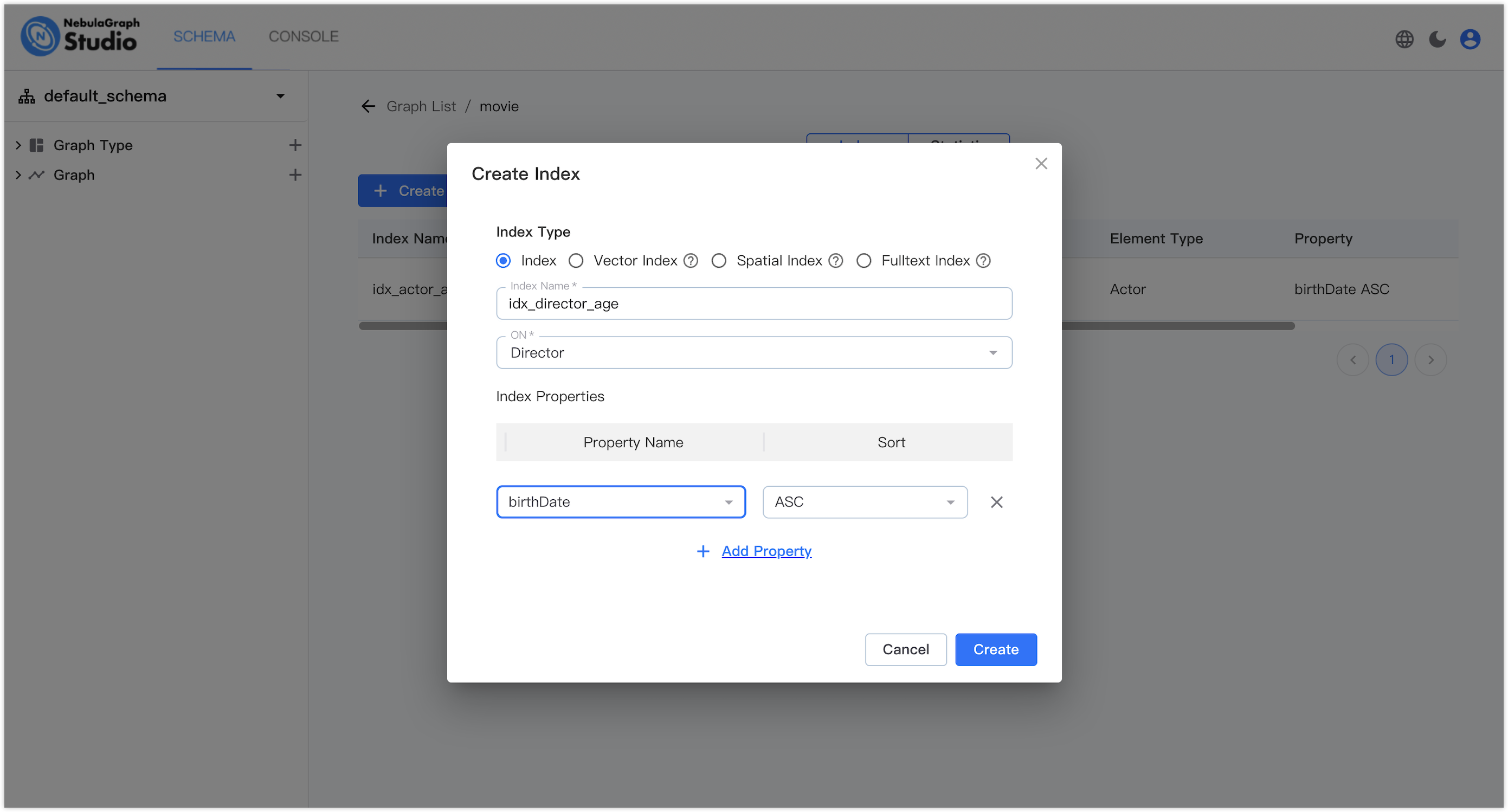Select the Spatial Index radio option
The width and height of the screenshot is (1508, 812).
[x=718, y=261]
